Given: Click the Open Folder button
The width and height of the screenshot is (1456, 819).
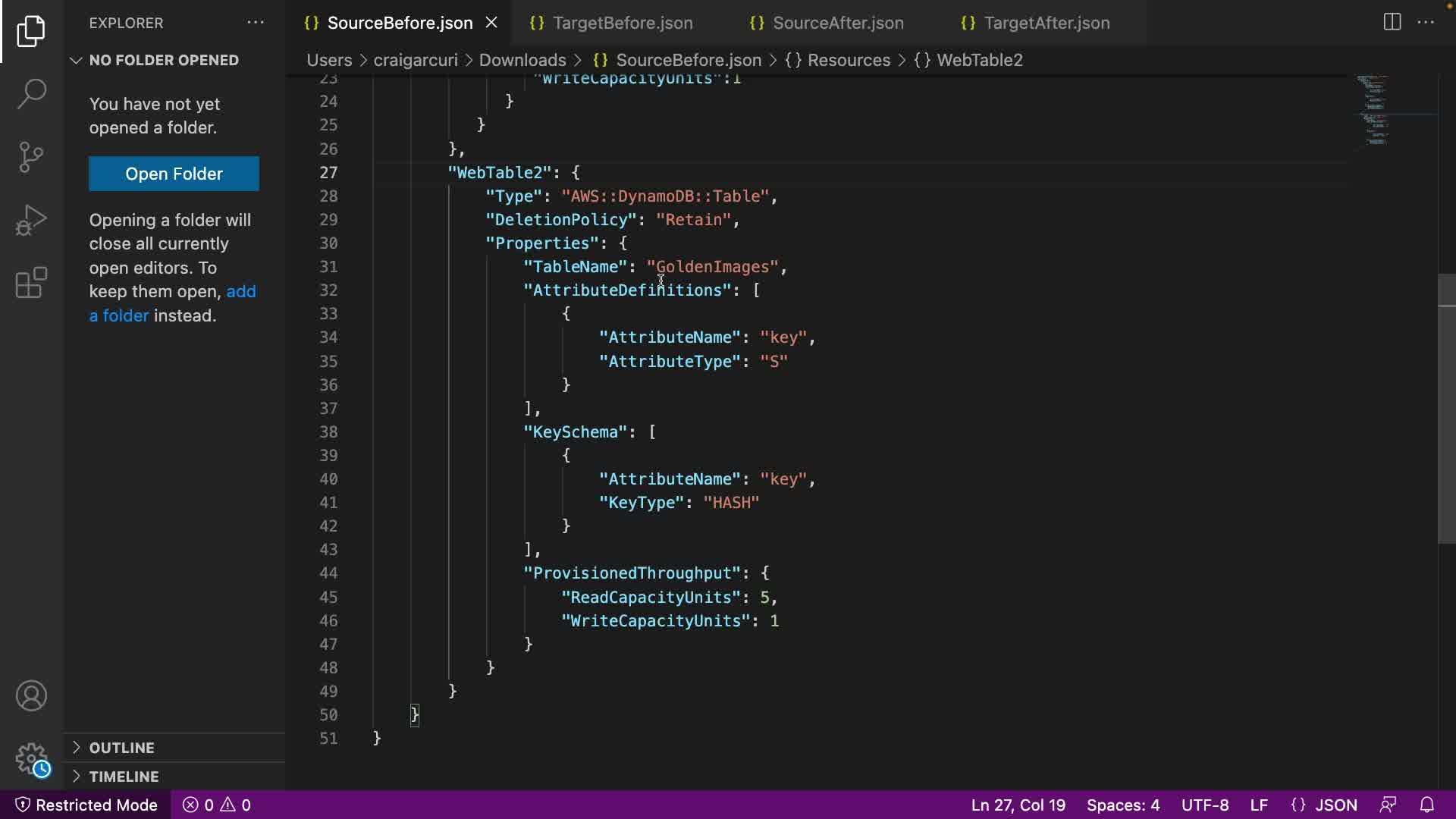Looking at the screenshot, I should click(174, 174).
